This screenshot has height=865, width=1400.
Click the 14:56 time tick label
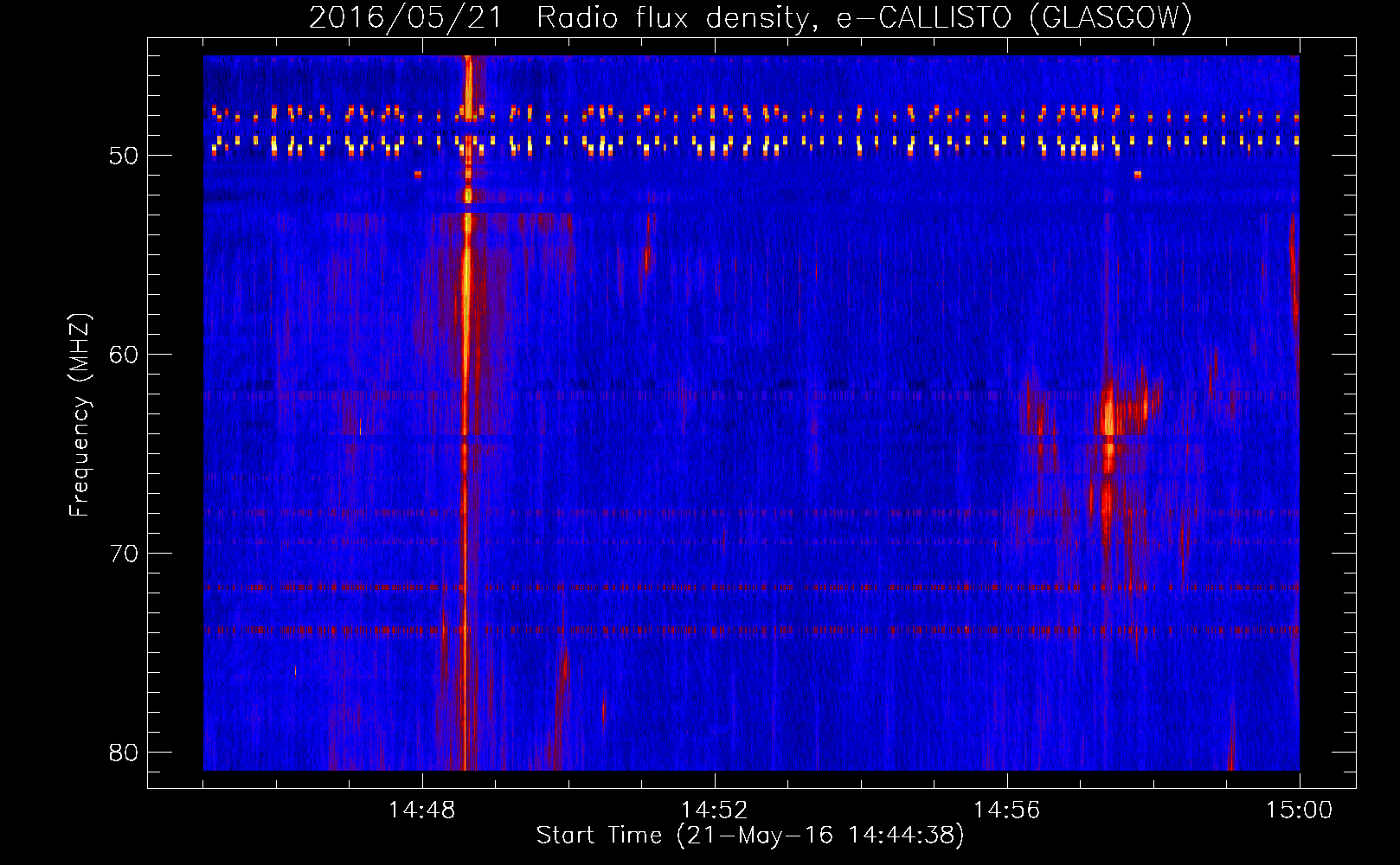coord(1006,811)
